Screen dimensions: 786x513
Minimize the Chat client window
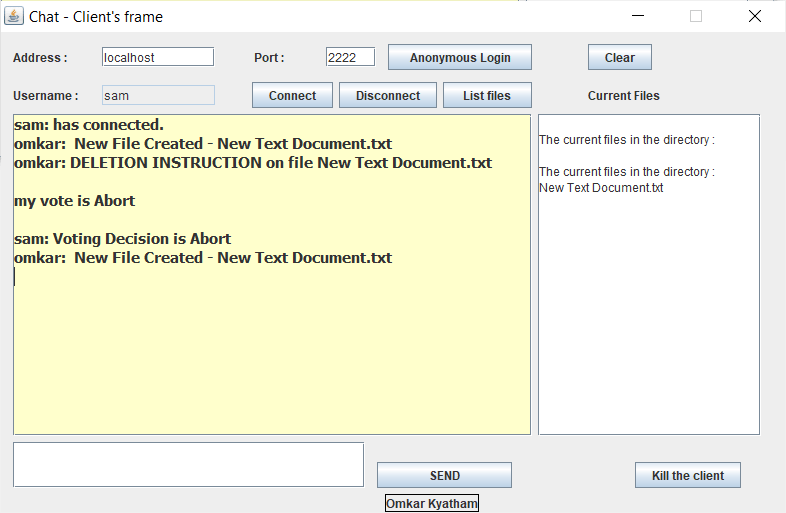[x=638, y=16]
